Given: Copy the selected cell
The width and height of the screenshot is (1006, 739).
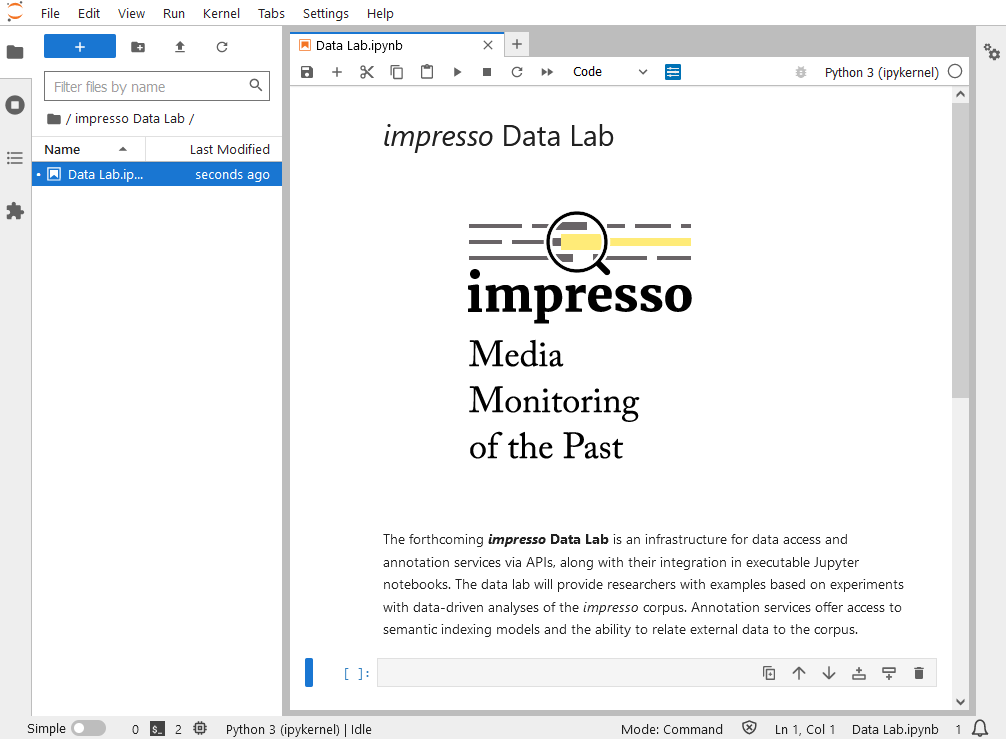Looking at the screenshot, I should pos(396,72).
